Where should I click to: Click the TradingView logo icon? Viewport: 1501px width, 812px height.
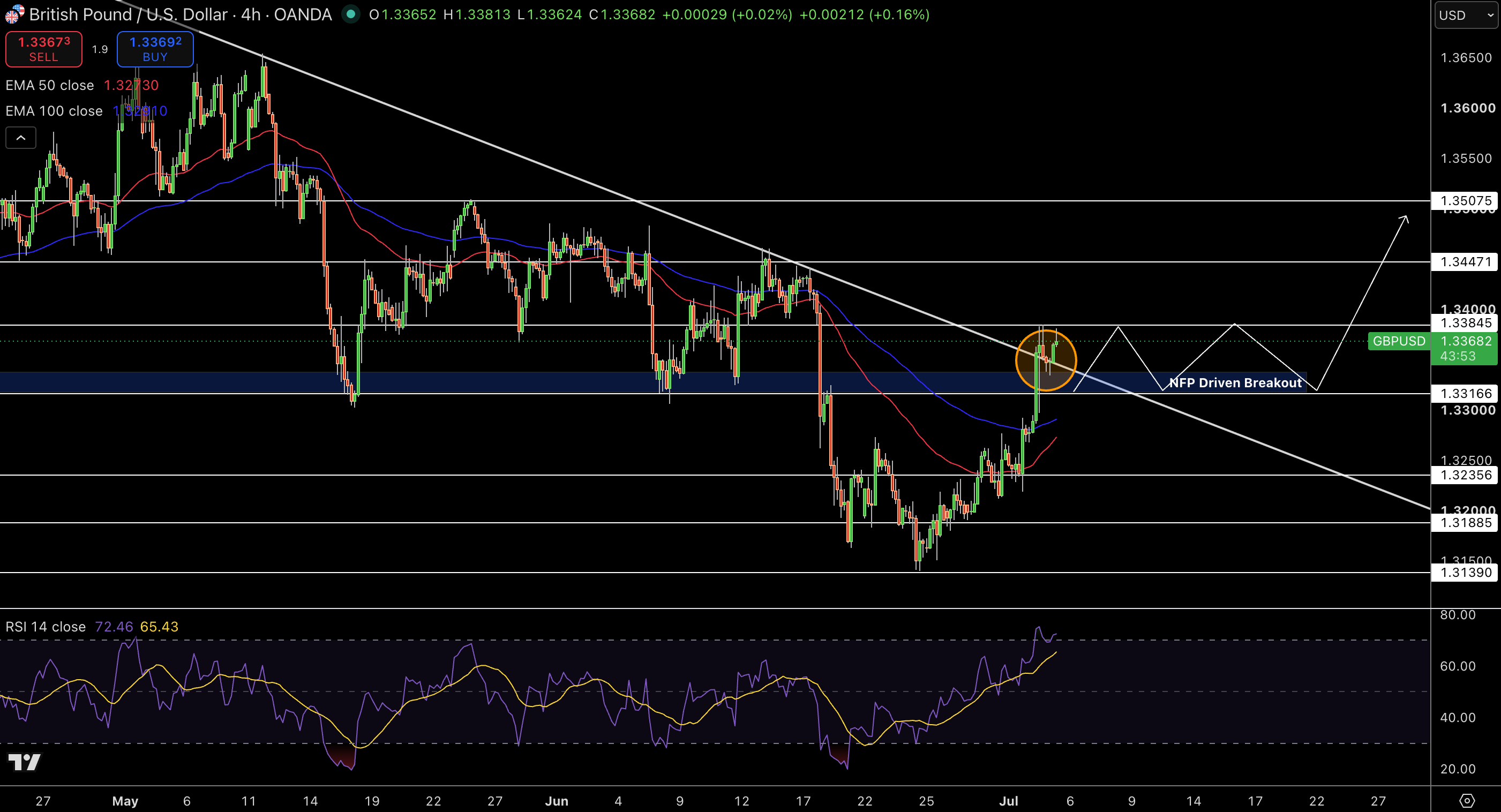(x=24, y=761)
